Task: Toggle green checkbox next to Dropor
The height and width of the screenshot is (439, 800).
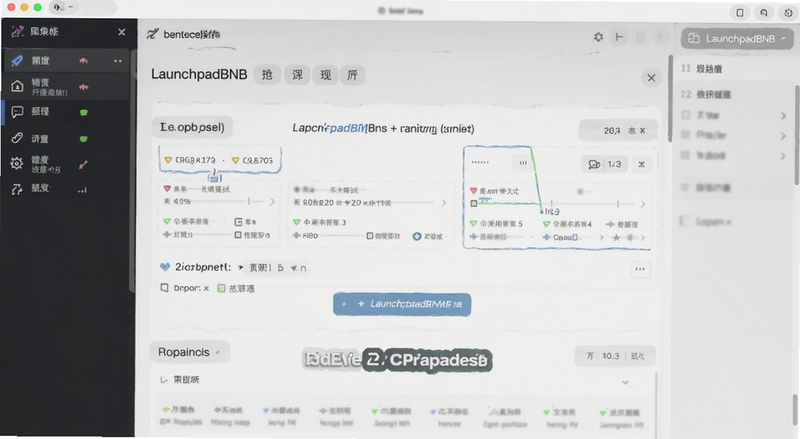Action: (221, 288)
